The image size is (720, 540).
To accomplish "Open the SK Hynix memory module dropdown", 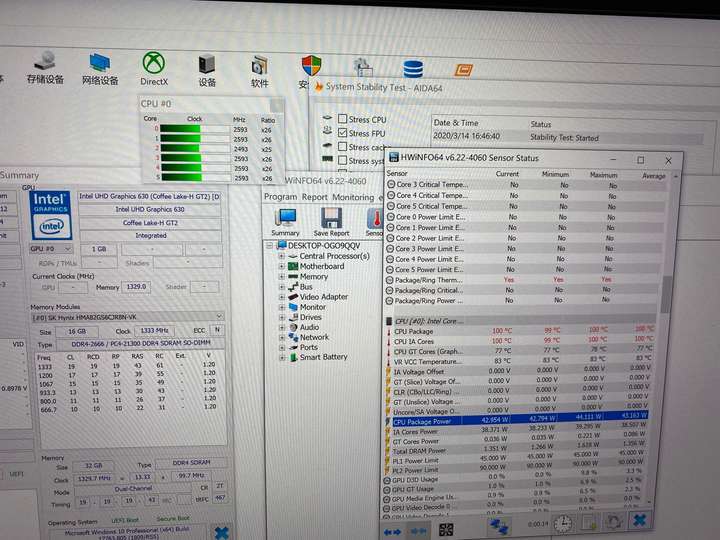I will tap(127, 317).
